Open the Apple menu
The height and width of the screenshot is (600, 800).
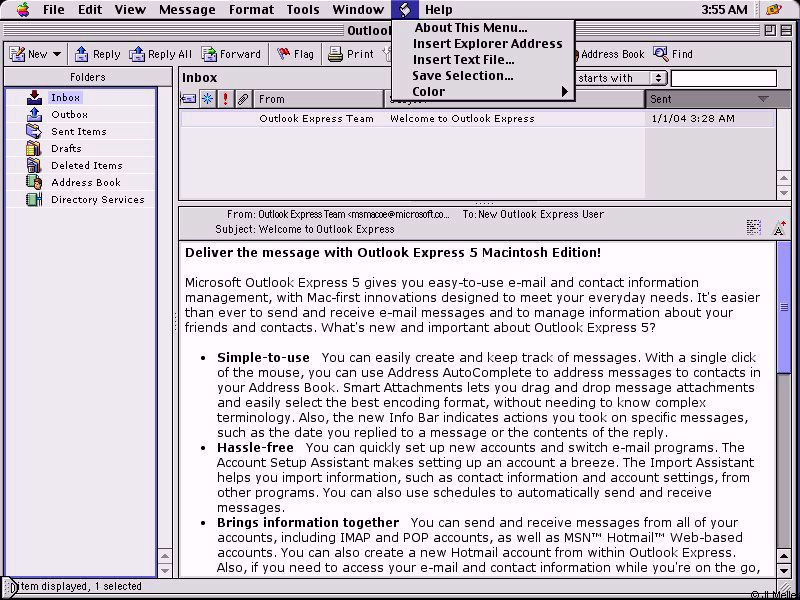(x=22, y=9)
